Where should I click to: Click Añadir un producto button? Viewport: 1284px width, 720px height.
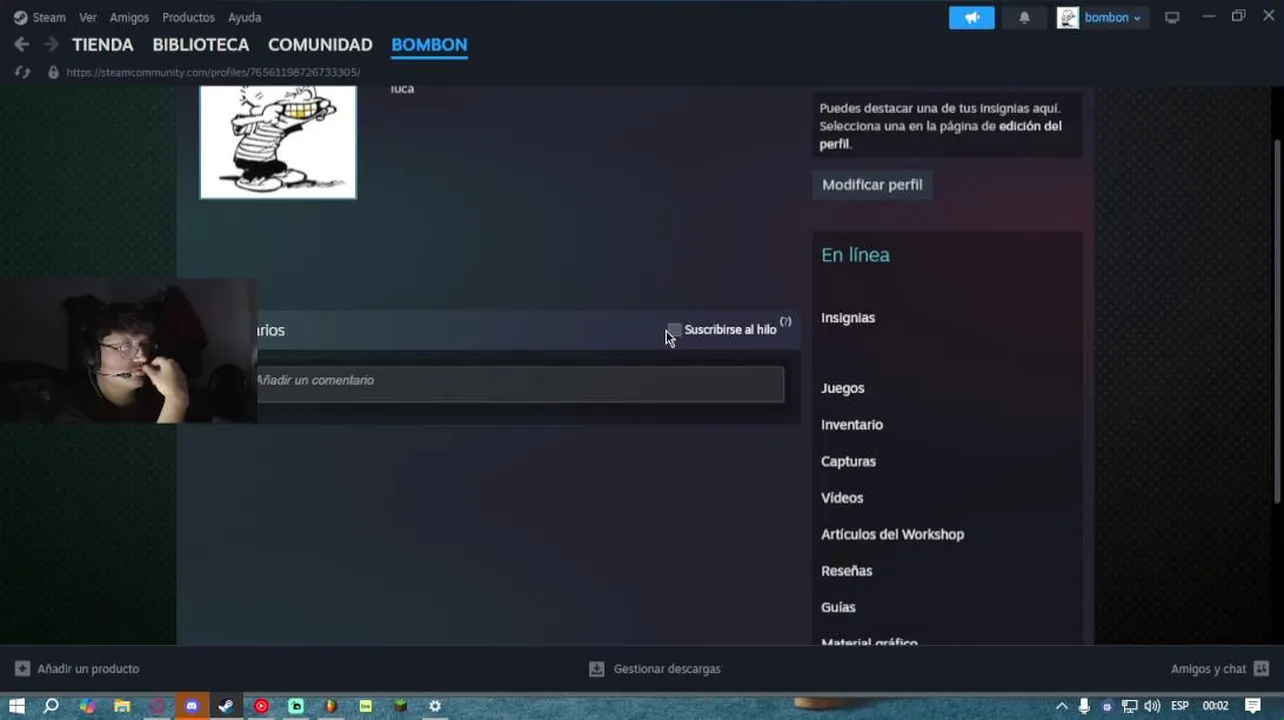pos(77,668)
